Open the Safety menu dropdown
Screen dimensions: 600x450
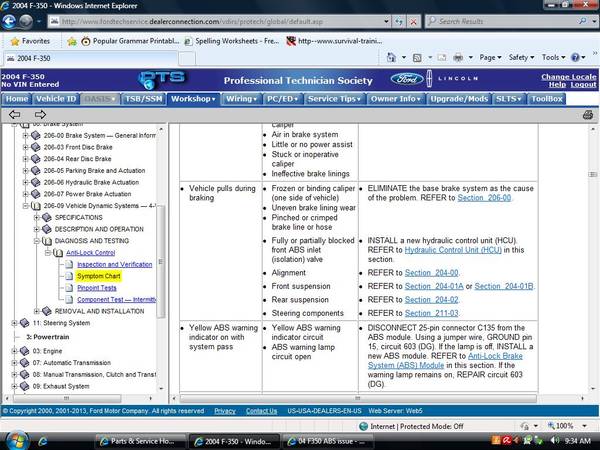[521, 58]
